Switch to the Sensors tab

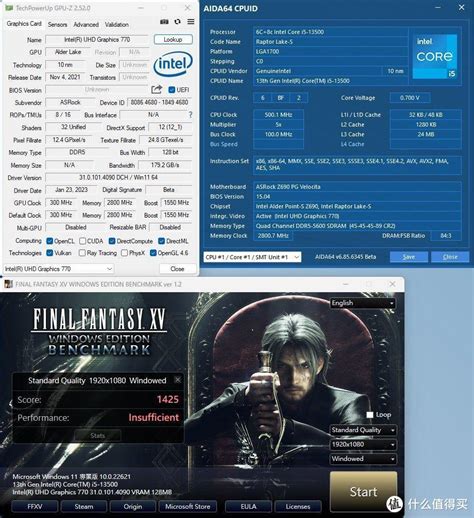click(57, 24)
